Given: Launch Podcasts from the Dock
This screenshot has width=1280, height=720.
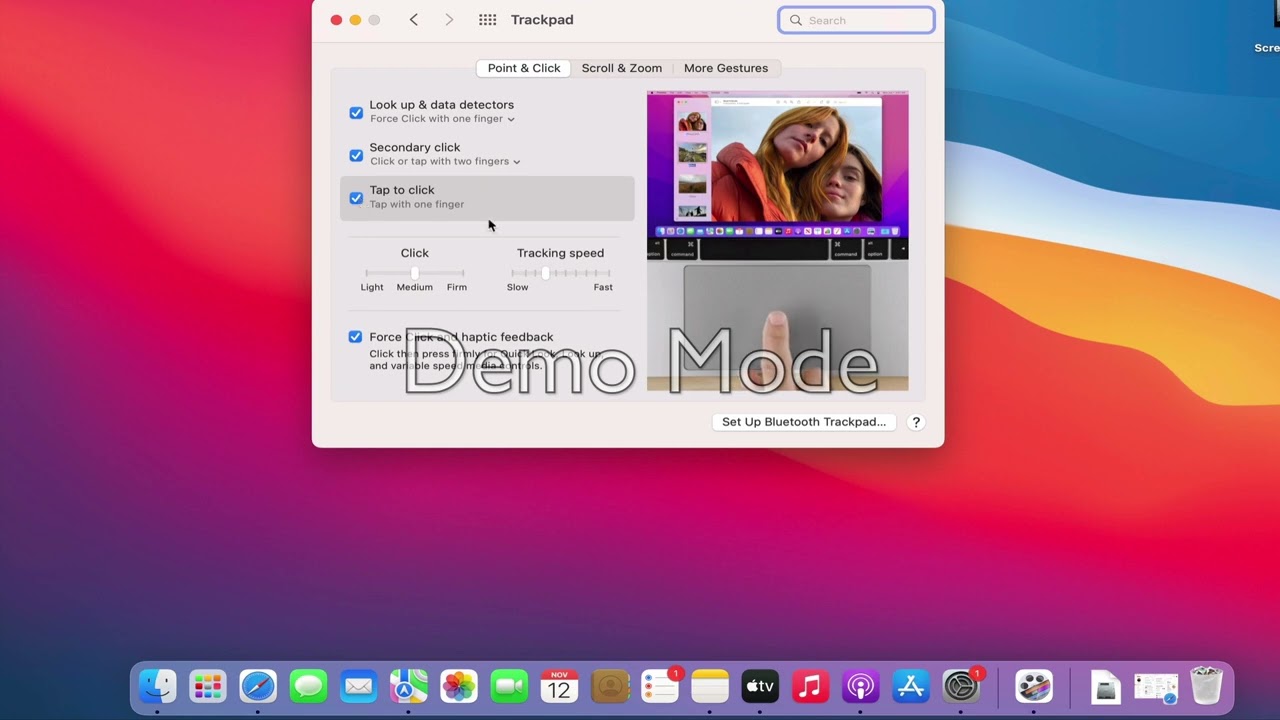Looking at the screenshot, I should pyautogui.click(x=861, y=686).
